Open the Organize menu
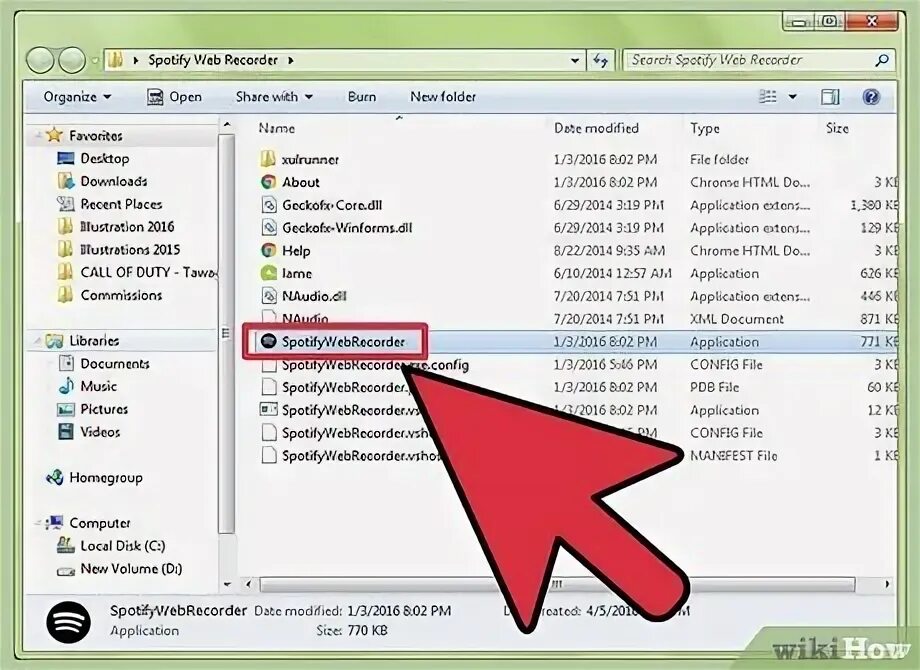This screenshot has width=920, height=670. (77, 97)
